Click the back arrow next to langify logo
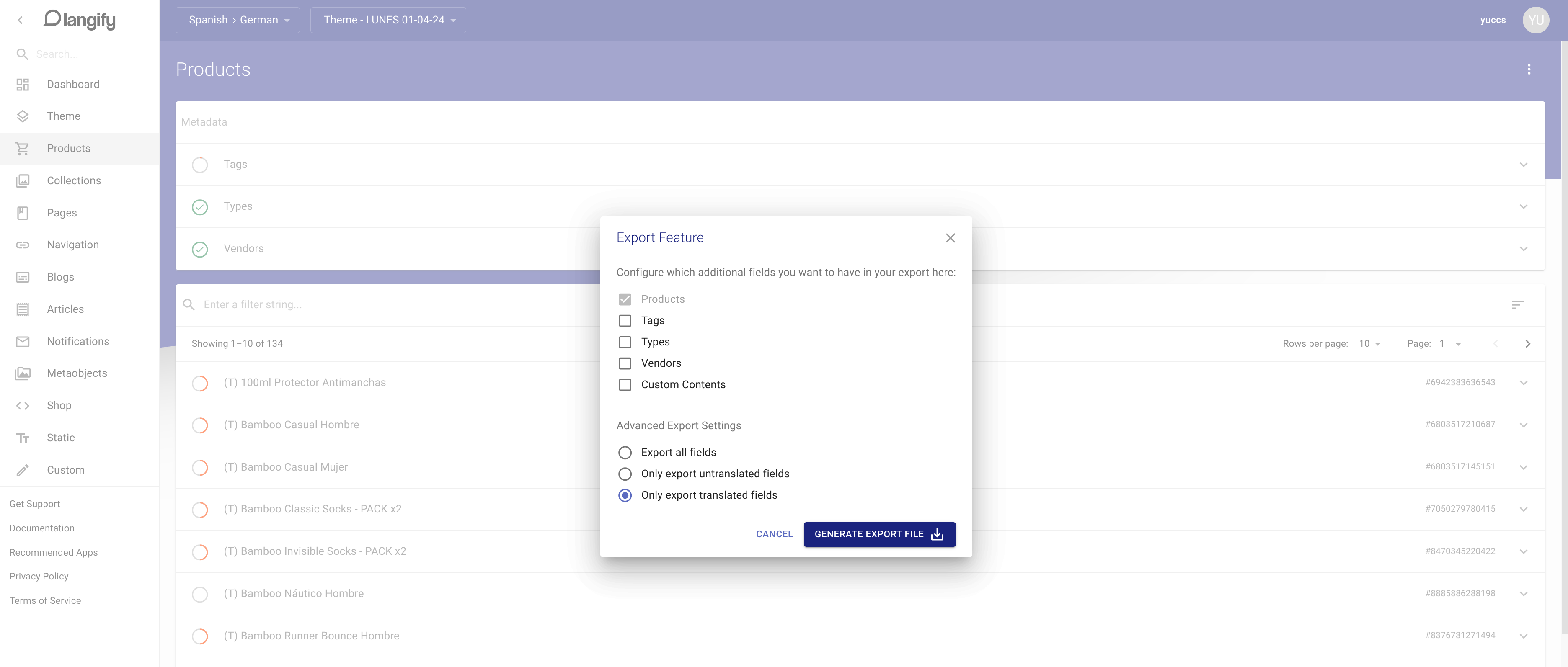The height and width of the screenshot is (667, 1568). (x=20, y=20)
